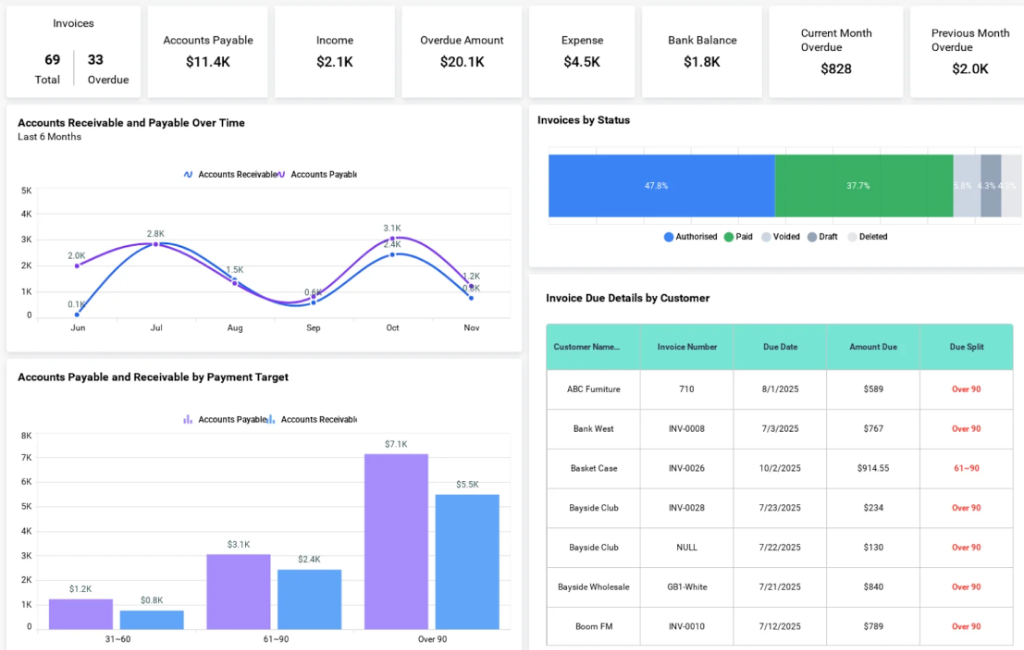Select the blue 47.8% Authorised bar segment
Screen dimensions: 1024x650
[x=662, y=186]
